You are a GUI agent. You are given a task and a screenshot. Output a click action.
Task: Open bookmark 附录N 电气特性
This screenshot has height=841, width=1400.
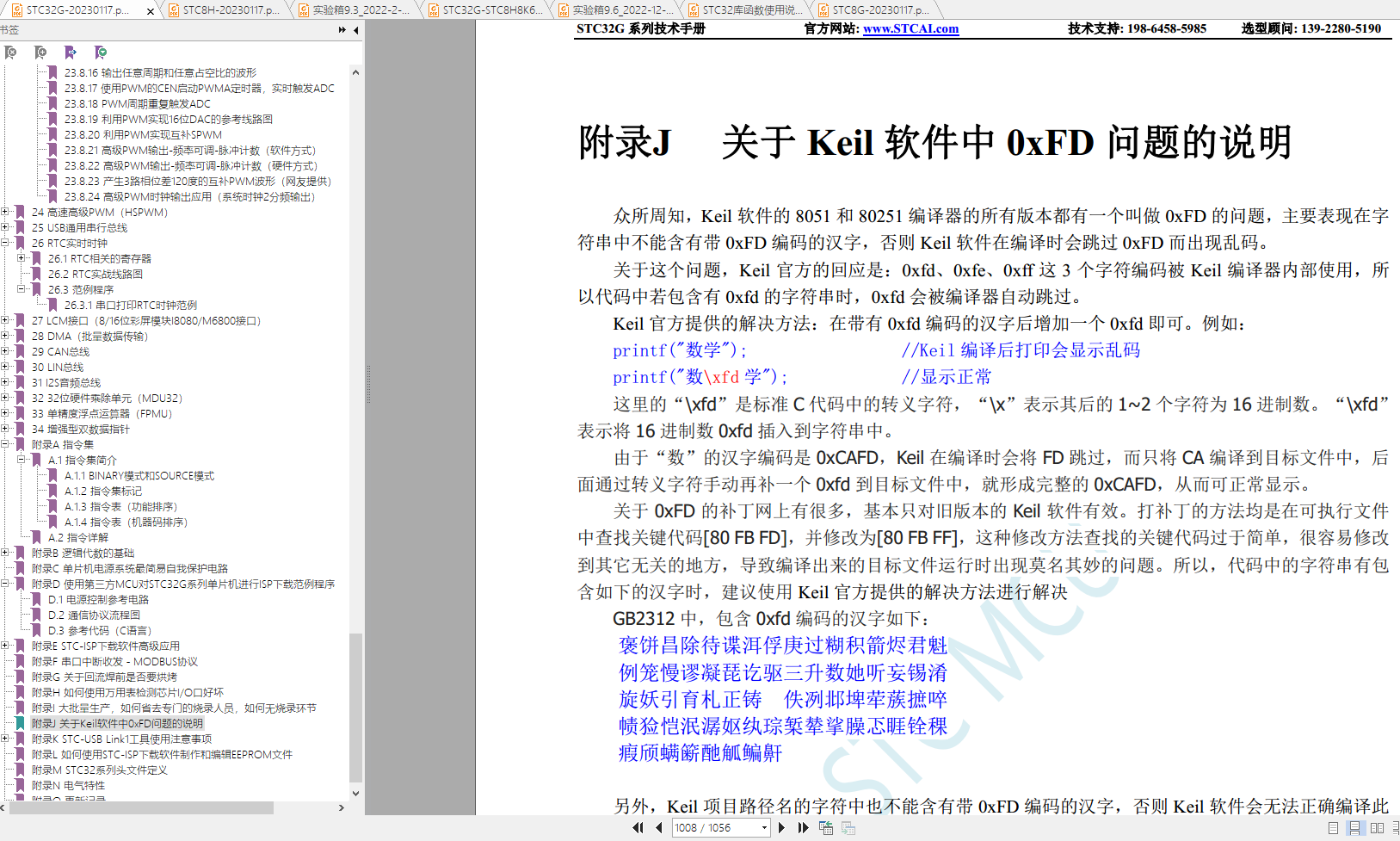(68, 786)
